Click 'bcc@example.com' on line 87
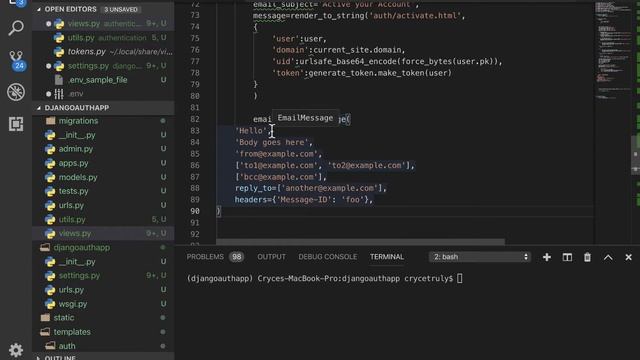Image resolution: width=640 pixels, height=360 pixels. pos(281,177)
